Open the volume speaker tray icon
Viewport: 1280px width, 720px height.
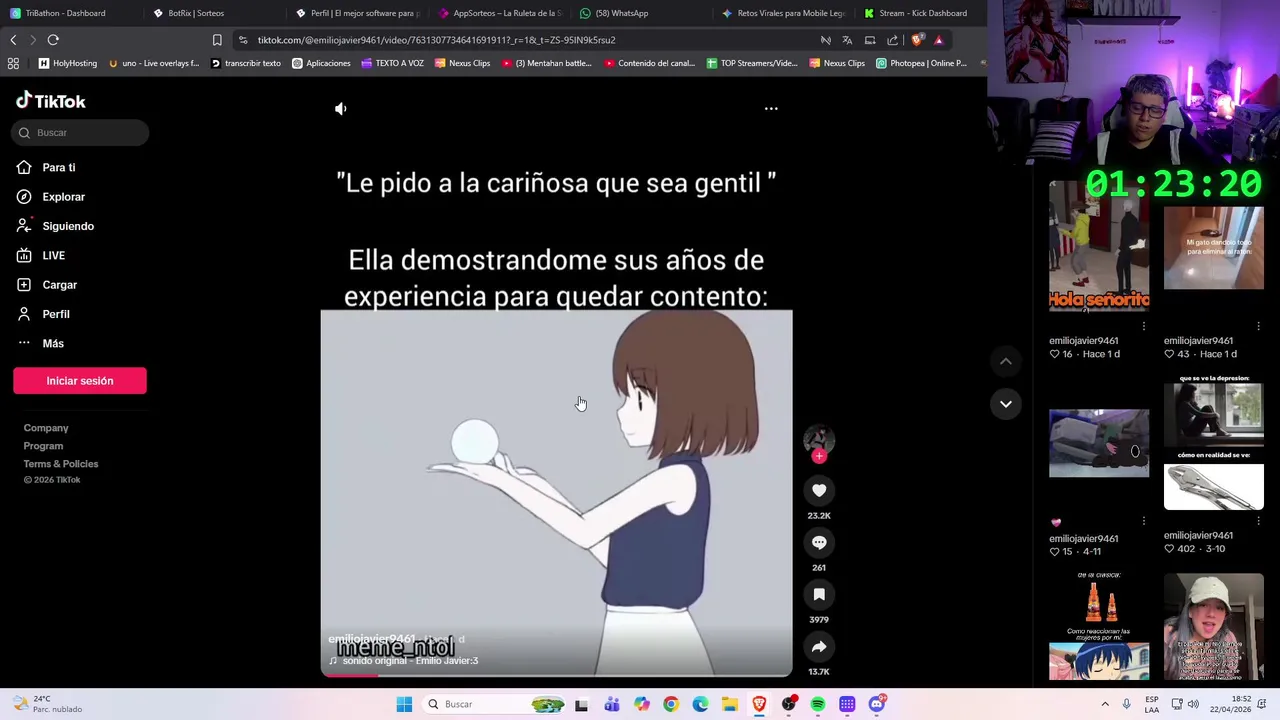[1193, 704]
